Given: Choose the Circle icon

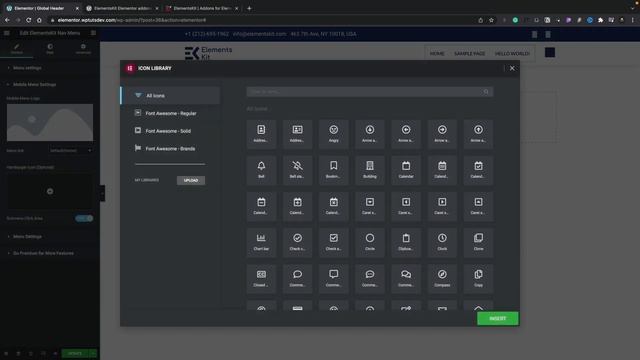Looking at the screenshot, I should [370, 242].
